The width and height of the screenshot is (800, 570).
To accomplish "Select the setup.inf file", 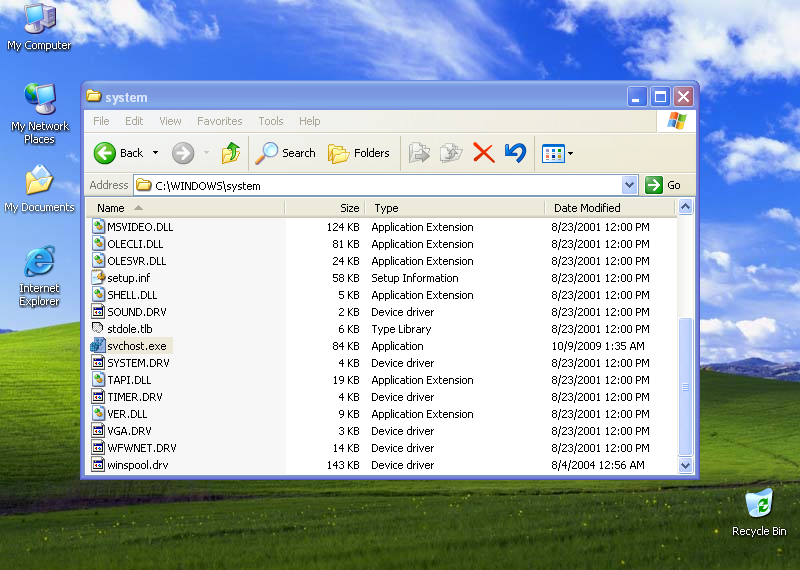I will click(129, 278).
